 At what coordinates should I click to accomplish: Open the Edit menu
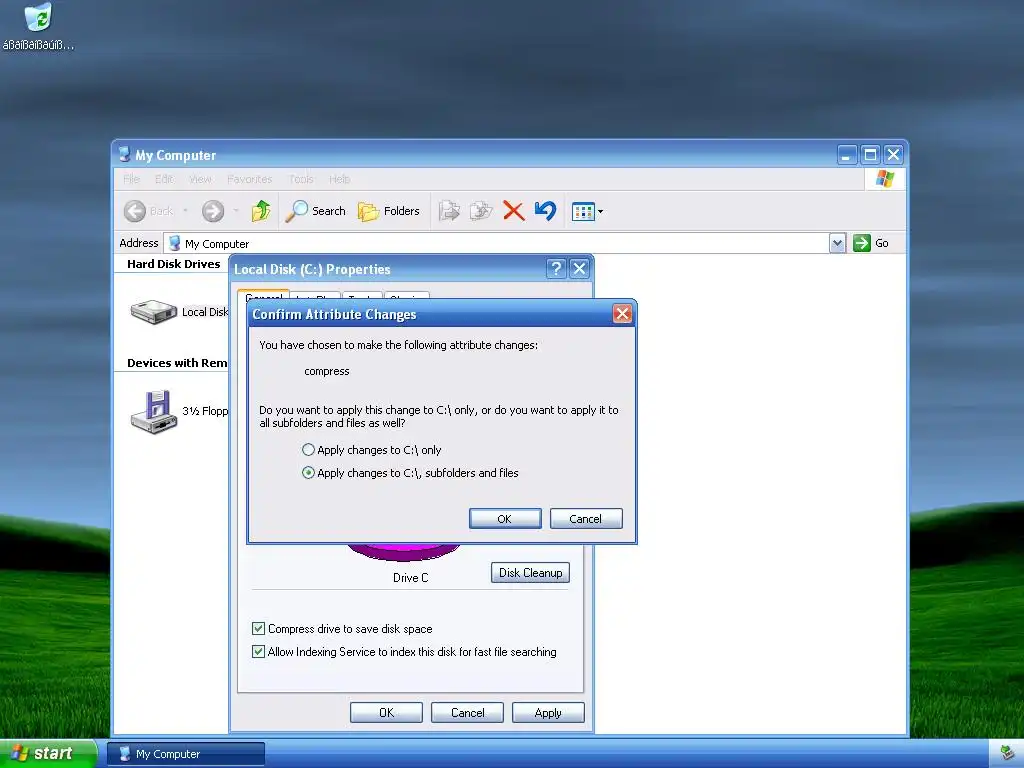[x=164, y=179]
